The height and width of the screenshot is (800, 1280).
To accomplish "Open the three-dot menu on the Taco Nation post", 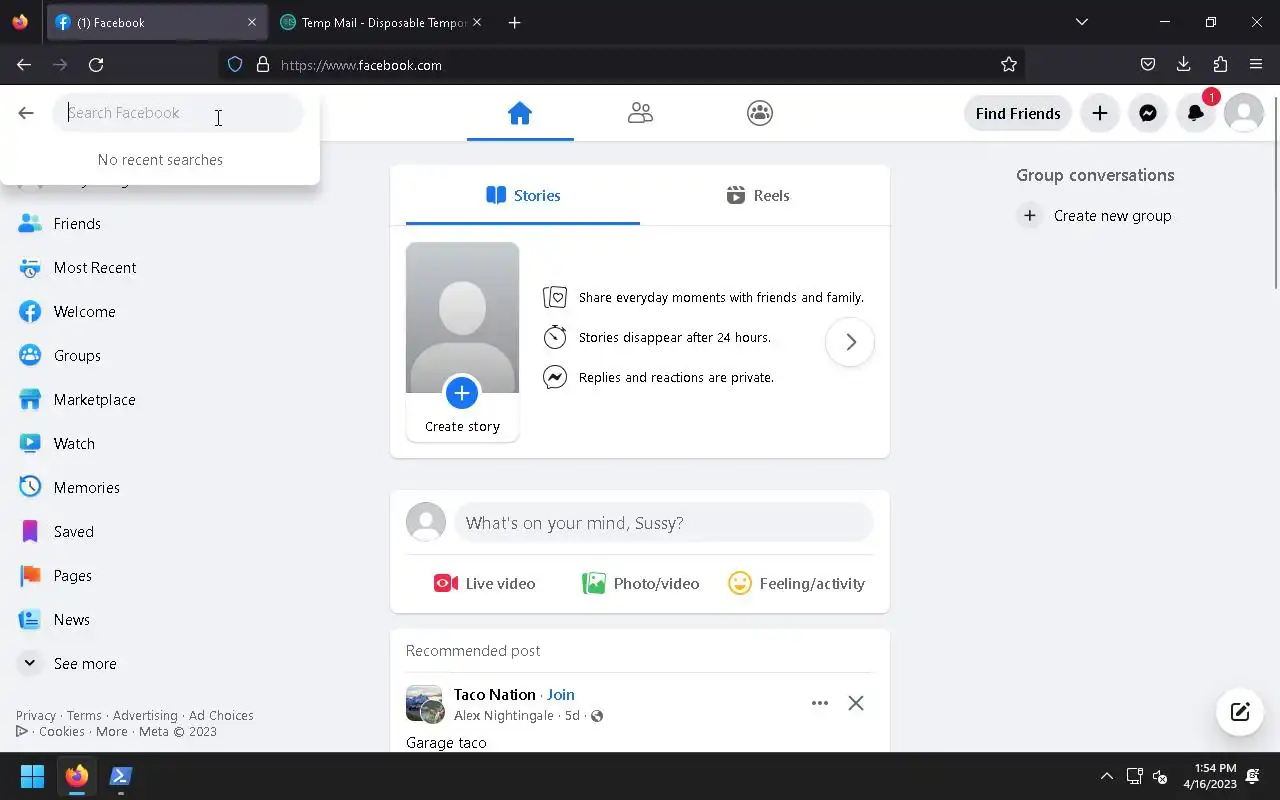I will click(x=820, y=703).
